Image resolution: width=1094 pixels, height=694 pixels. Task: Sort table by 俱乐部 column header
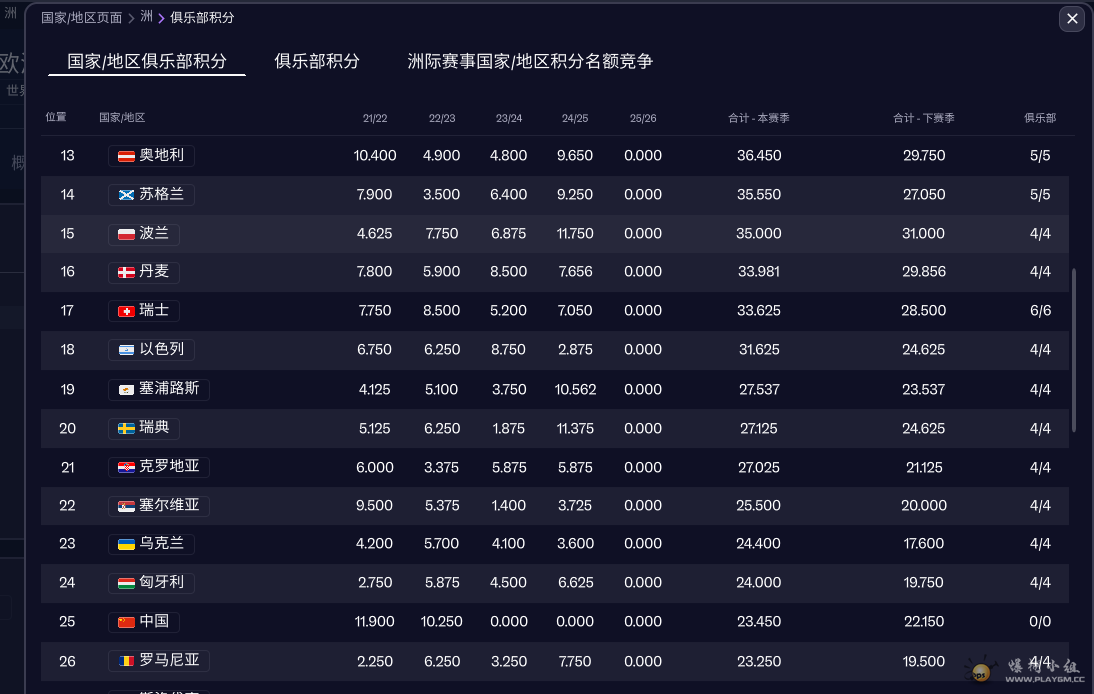click(1039, 118)
